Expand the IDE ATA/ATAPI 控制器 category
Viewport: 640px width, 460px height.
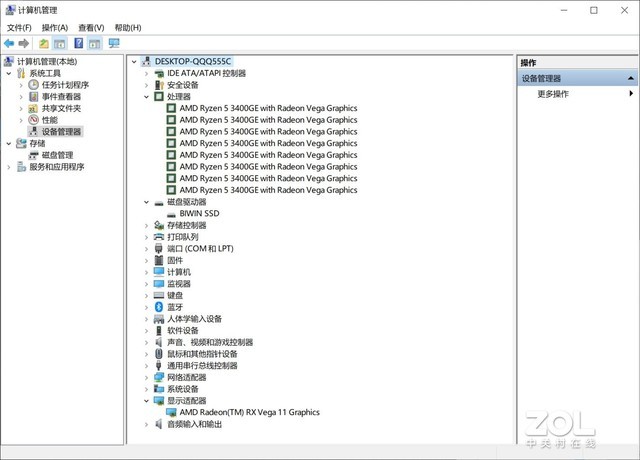[x=146, y=73]
